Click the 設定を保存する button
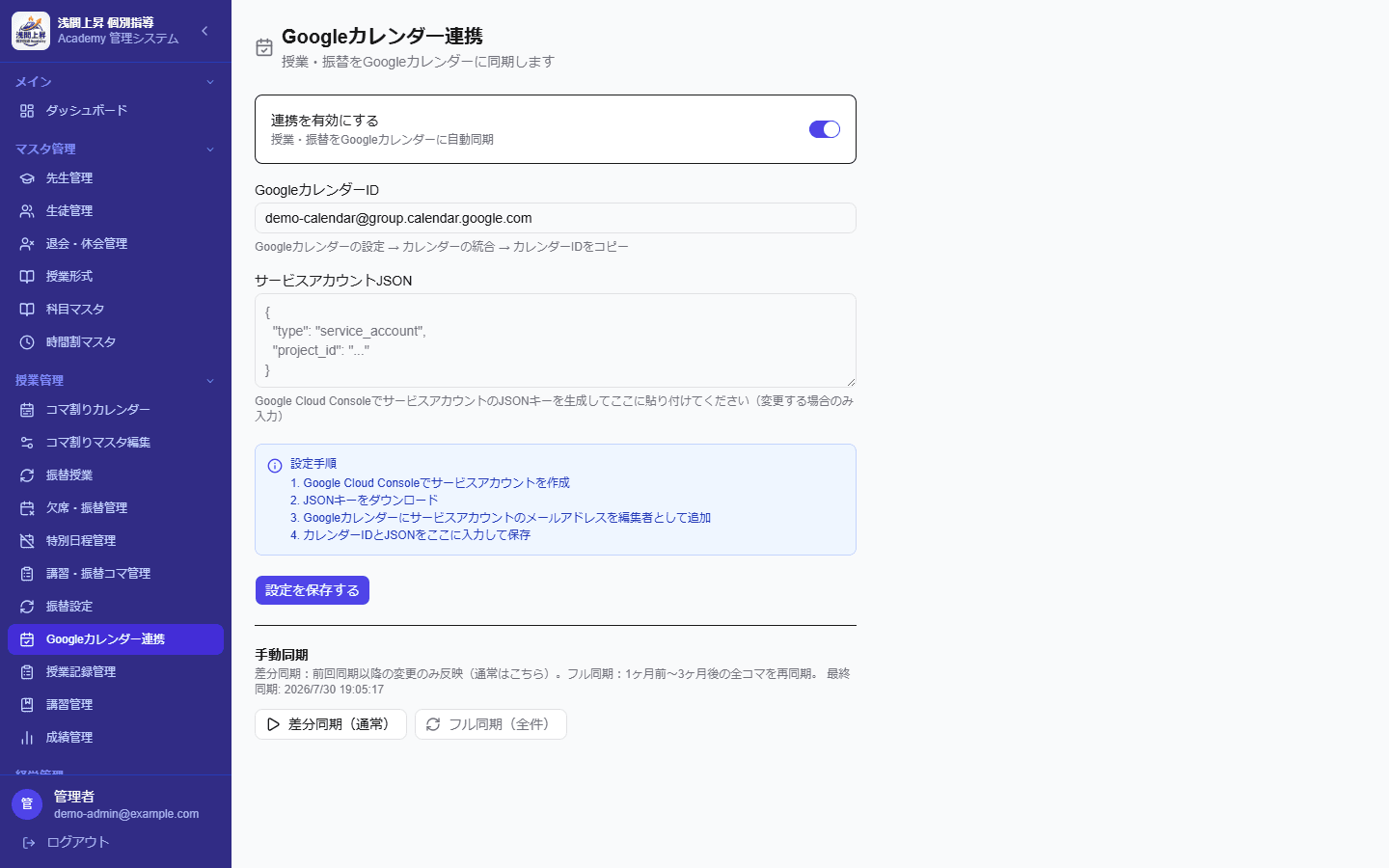This screenshot has width=1389, height=868. click(313, 590)
